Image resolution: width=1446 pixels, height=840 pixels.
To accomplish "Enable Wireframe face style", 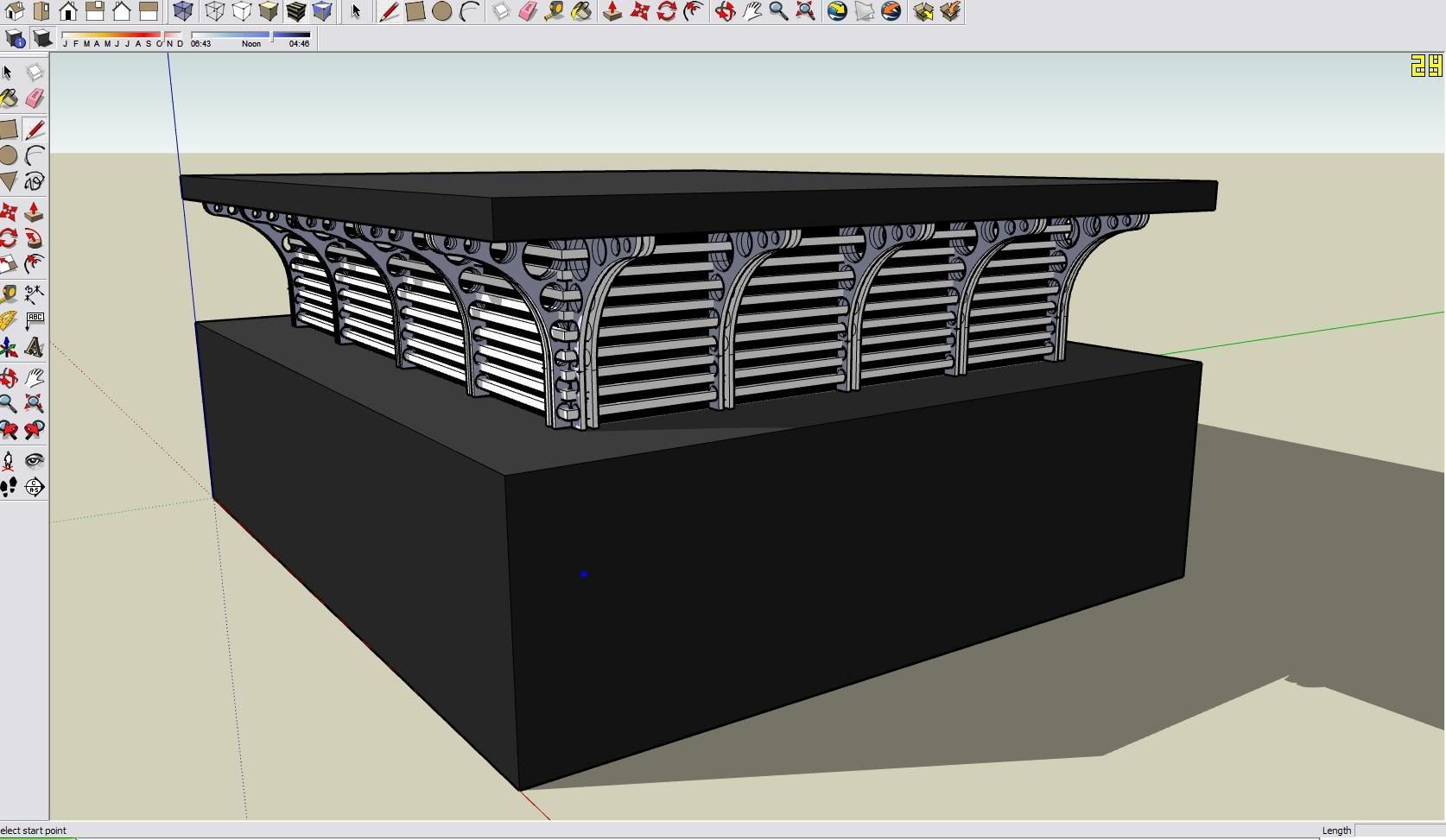I will pos(215,11).
